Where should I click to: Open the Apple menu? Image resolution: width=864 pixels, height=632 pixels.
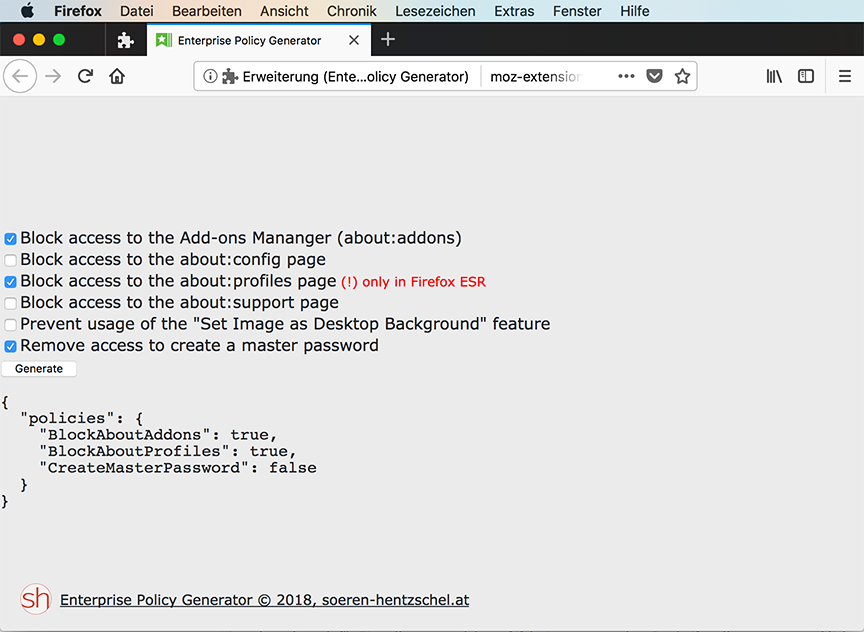pyautogui.click(x=28, y=10)
